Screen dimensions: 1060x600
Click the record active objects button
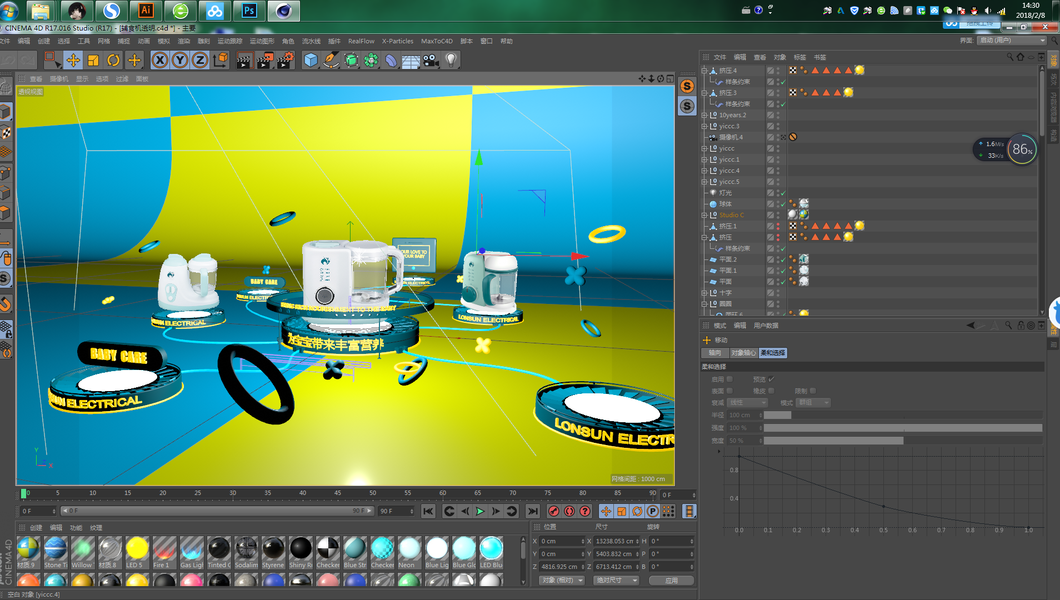point(554,511)
